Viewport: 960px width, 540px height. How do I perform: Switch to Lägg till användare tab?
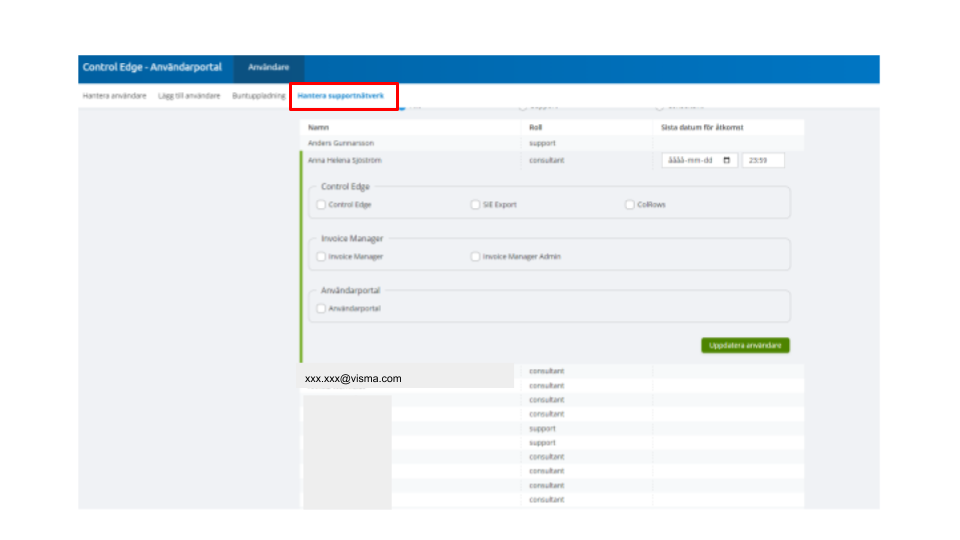pyautogui.click(x=189, y=96)
